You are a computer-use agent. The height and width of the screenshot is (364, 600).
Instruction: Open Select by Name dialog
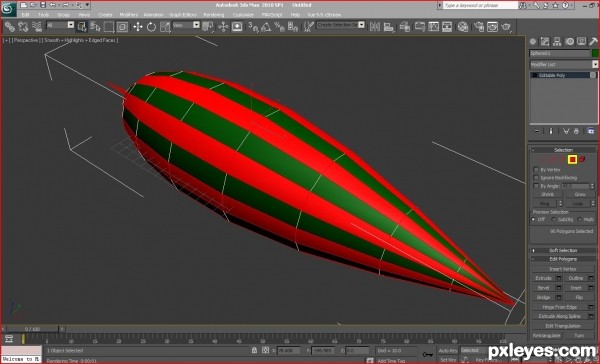[95, 26]
